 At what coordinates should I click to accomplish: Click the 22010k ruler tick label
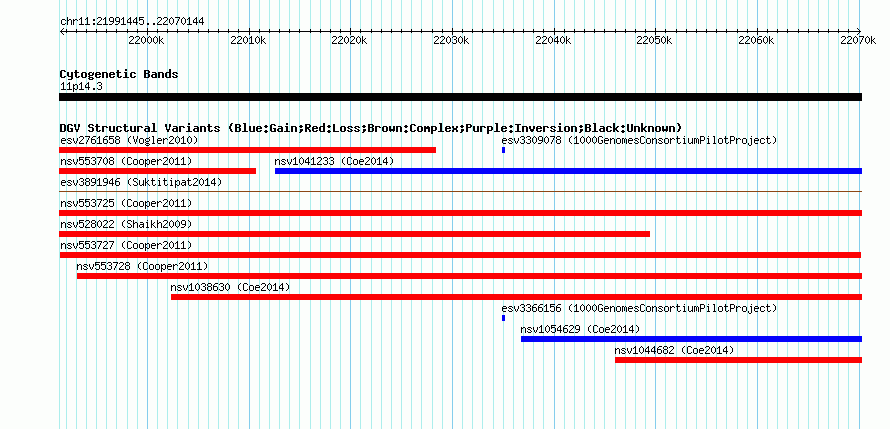click(x=248, y=40)
